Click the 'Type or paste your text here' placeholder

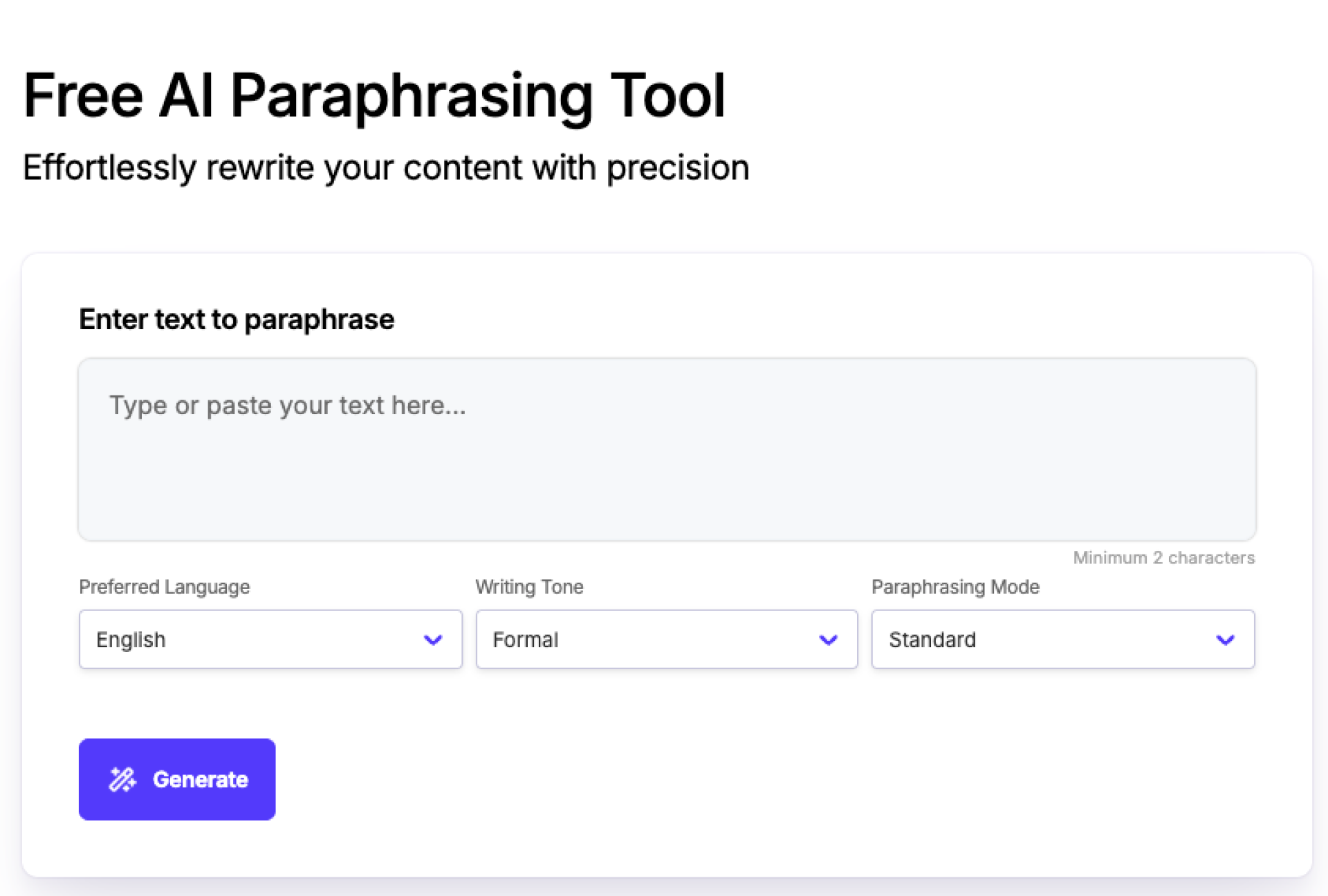click(288, 405)
